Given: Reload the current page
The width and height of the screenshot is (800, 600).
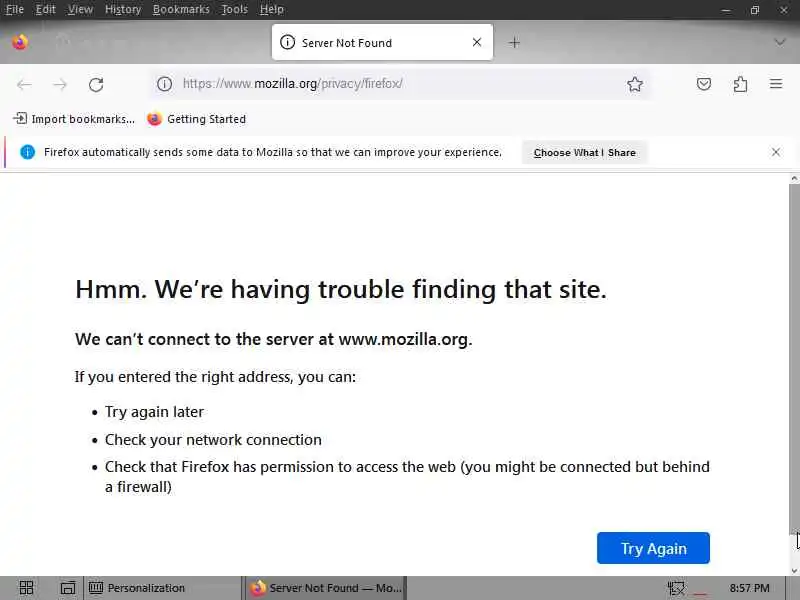Looking at the screenshot, I should pyautogui.click(x=96, y=85).
